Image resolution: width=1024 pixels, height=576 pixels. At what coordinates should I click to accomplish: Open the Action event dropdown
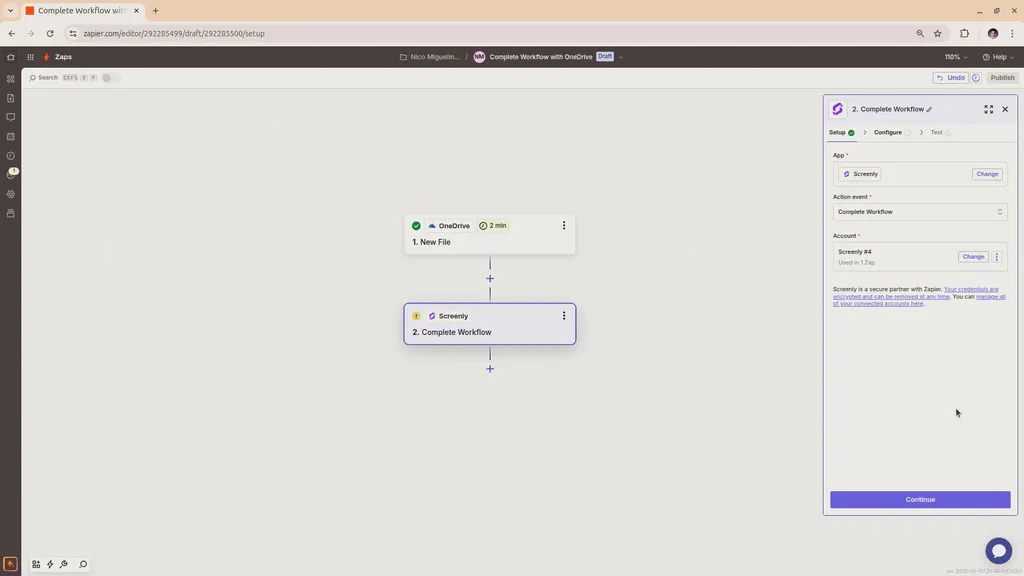click(x=919, y=211)
